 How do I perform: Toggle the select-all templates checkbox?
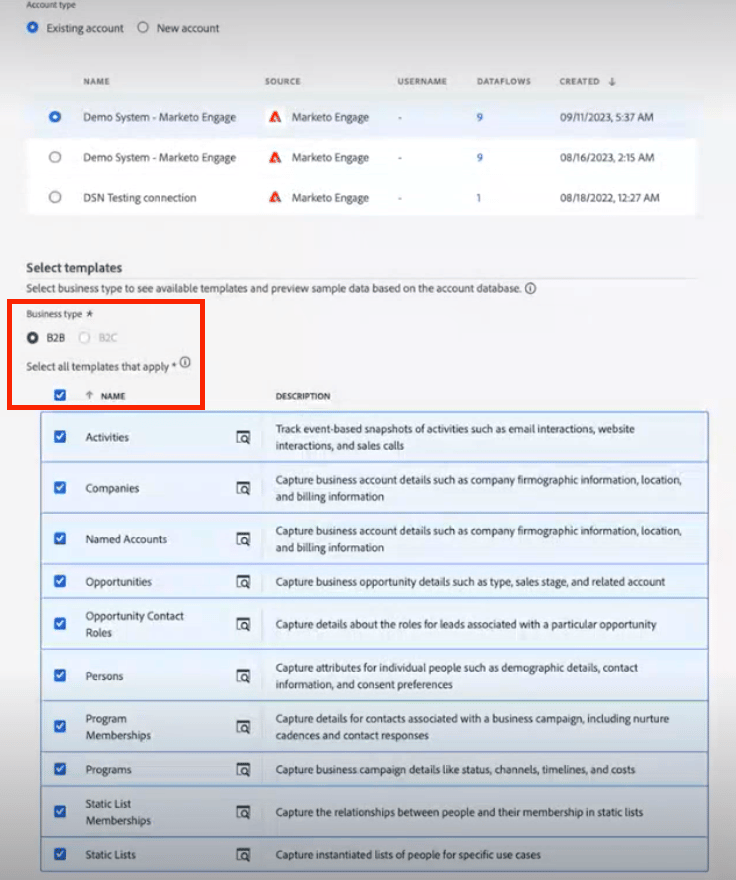[60, 395]
